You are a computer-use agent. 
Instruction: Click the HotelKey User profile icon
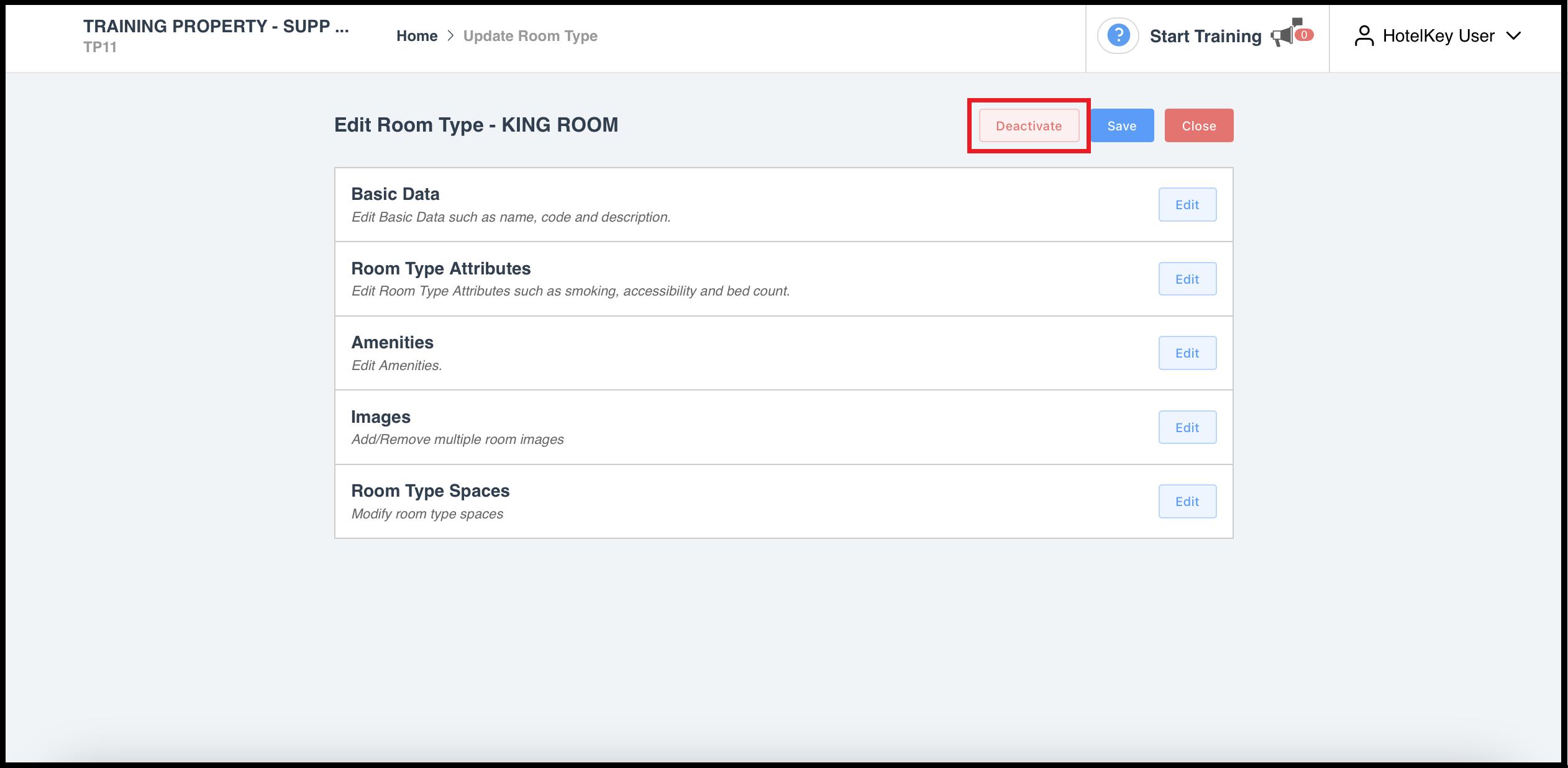[x=1364, y=36]
